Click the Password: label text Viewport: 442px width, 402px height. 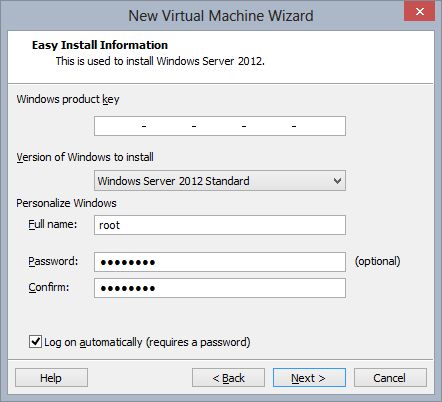(53, 261)
